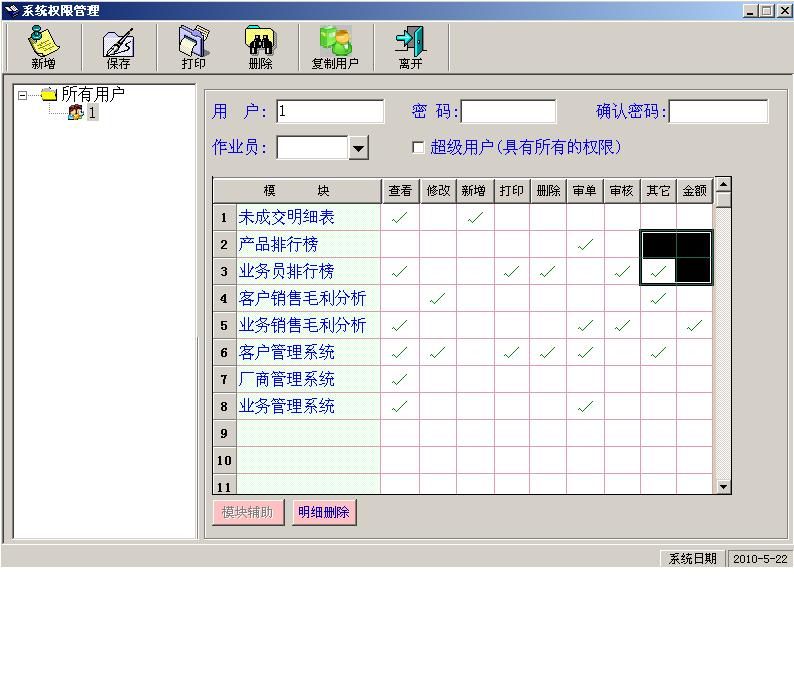Focus the 用户 input field
This screenshot has width=794, height=683.
(330, 111)
